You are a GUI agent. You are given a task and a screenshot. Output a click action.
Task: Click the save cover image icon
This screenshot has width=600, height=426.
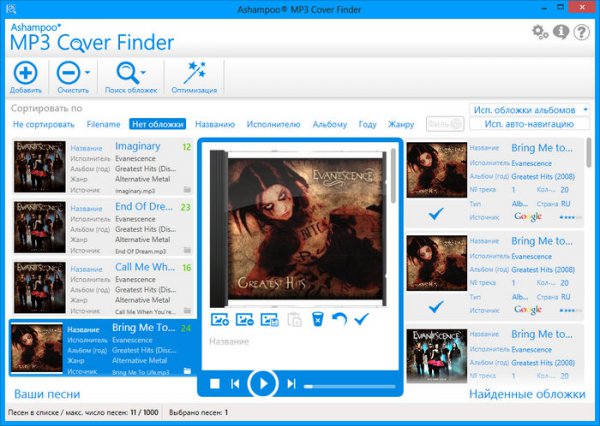pos(270,319)
